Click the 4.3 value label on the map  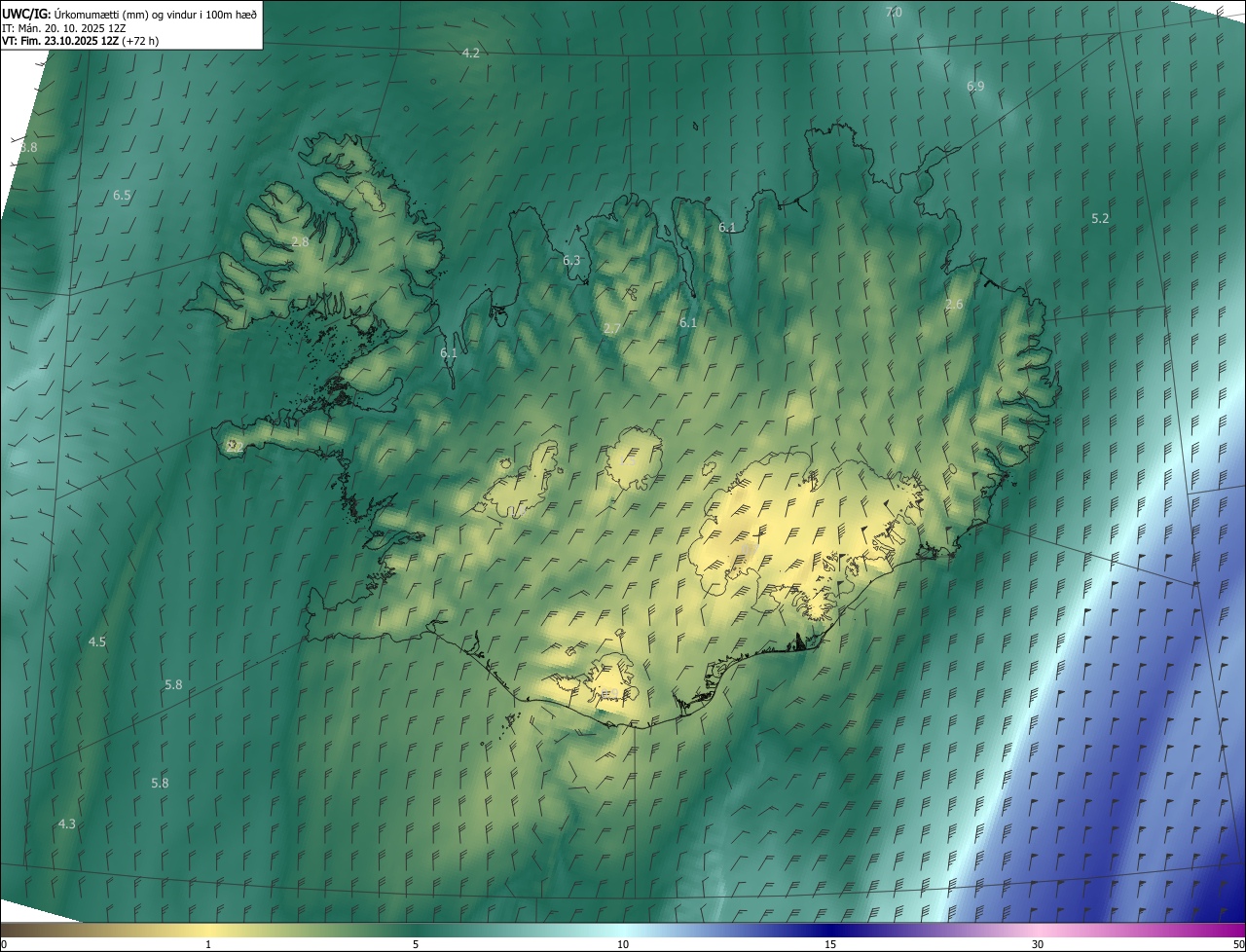pyautogui.click(x=66, y=824)
